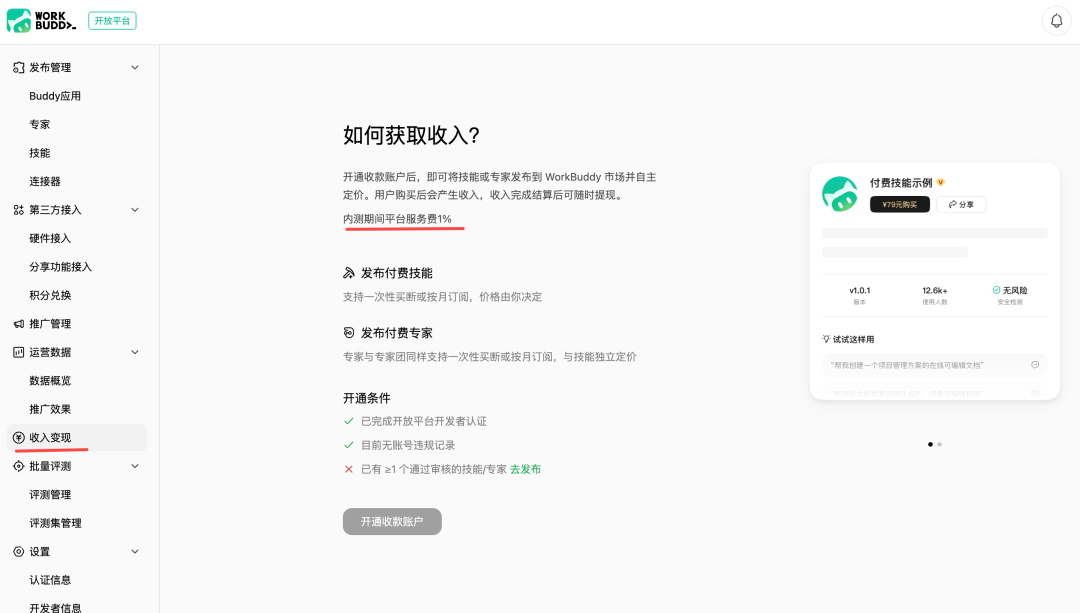
Task: Click the v1.0.1 version value
Action: coord(860,291)
